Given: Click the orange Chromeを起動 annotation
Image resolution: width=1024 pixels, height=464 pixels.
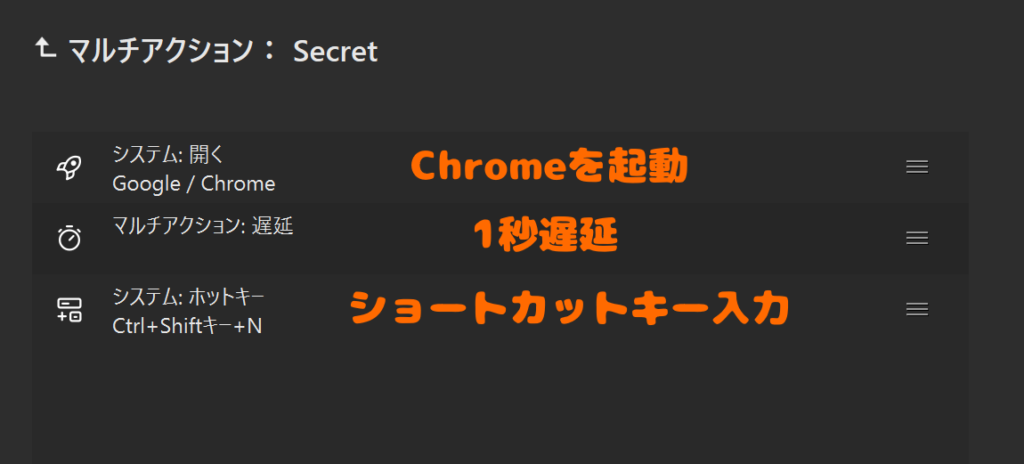Looking at the screenshot, I should [x=549, y=168].
